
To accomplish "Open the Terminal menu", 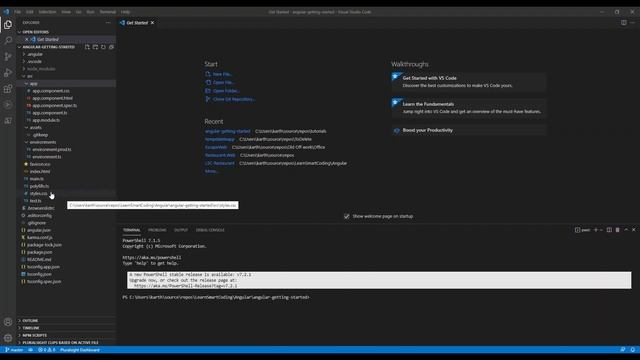I will pyautogui.click(x=108, y=12).
